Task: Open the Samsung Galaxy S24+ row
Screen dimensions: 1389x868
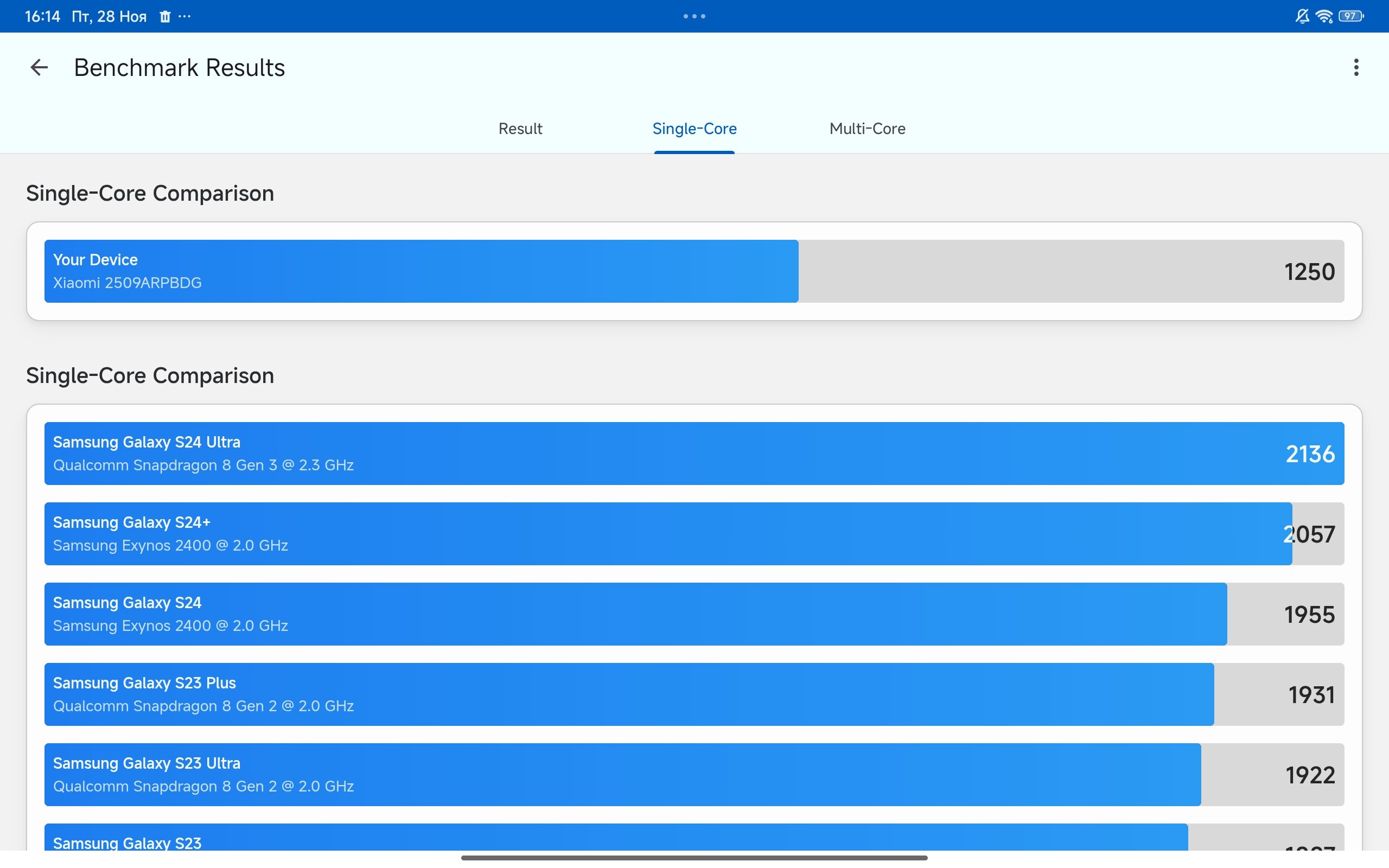Action: click(694, 534)
